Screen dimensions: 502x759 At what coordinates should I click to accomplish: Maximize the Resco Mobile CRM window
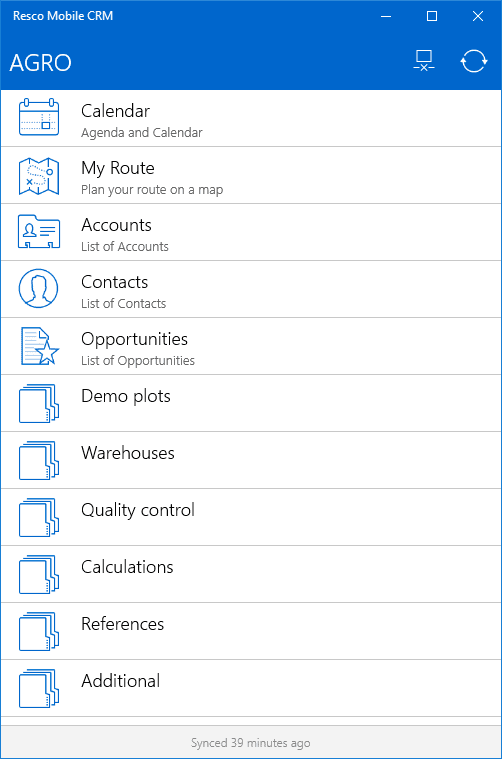click(432, 16)
